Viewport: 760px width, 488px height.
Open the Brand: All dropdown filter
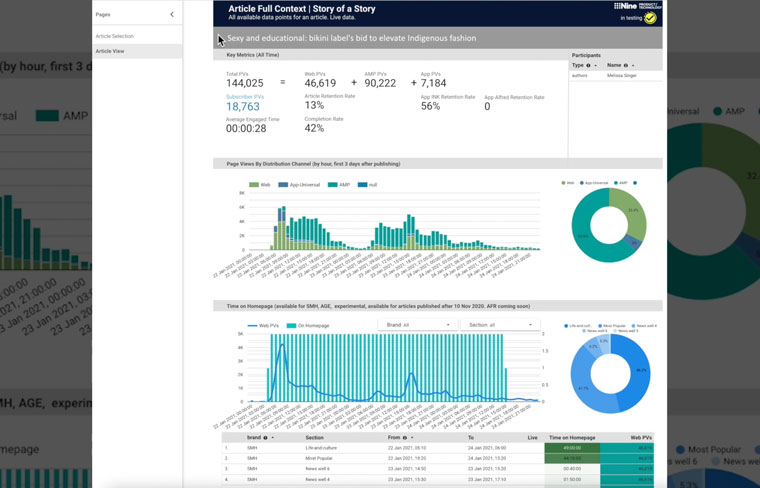417,325
